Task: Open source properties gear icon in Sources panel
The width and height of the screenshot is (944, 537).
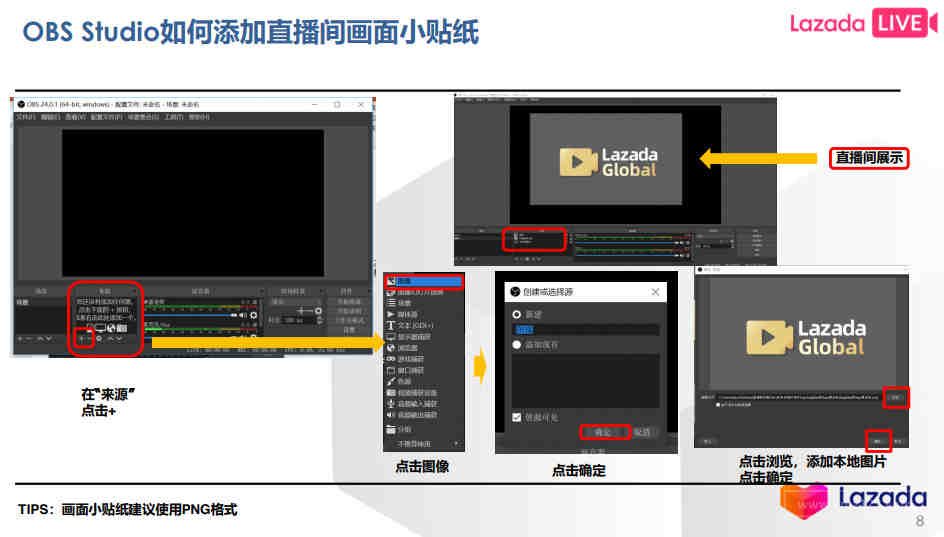Action: (99, 339)
